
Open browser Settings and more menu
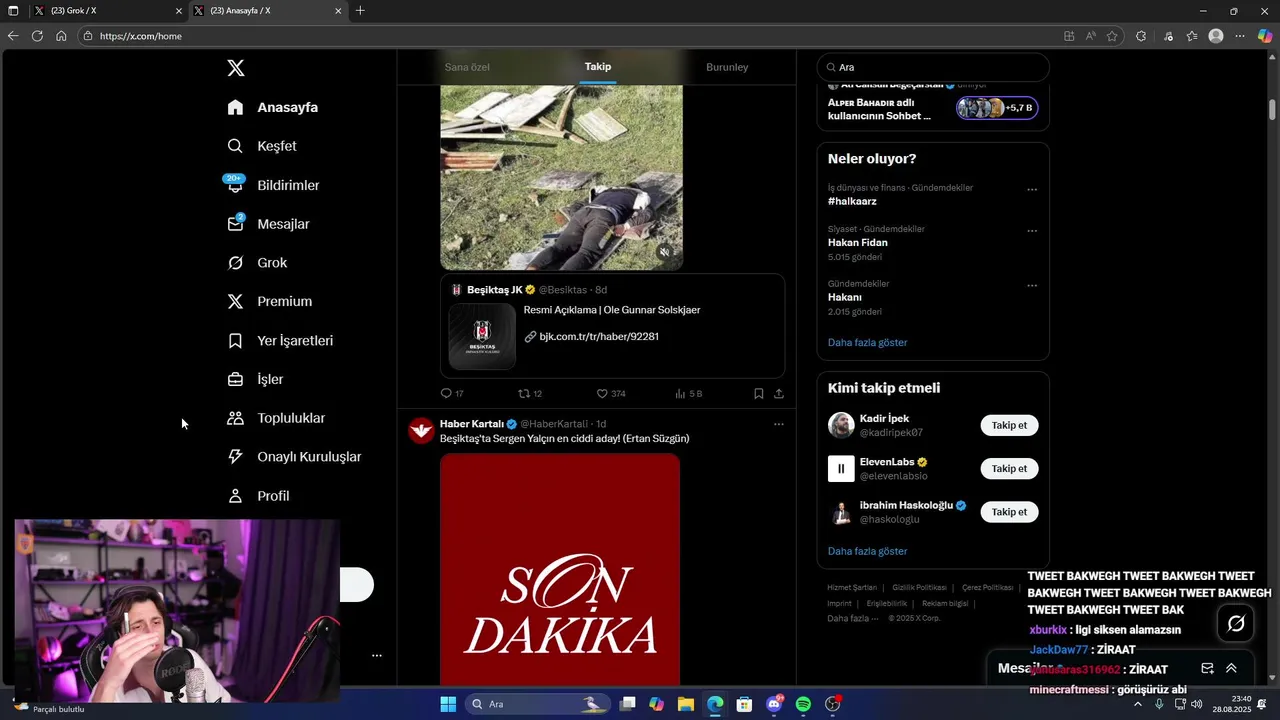(1240, 36)
